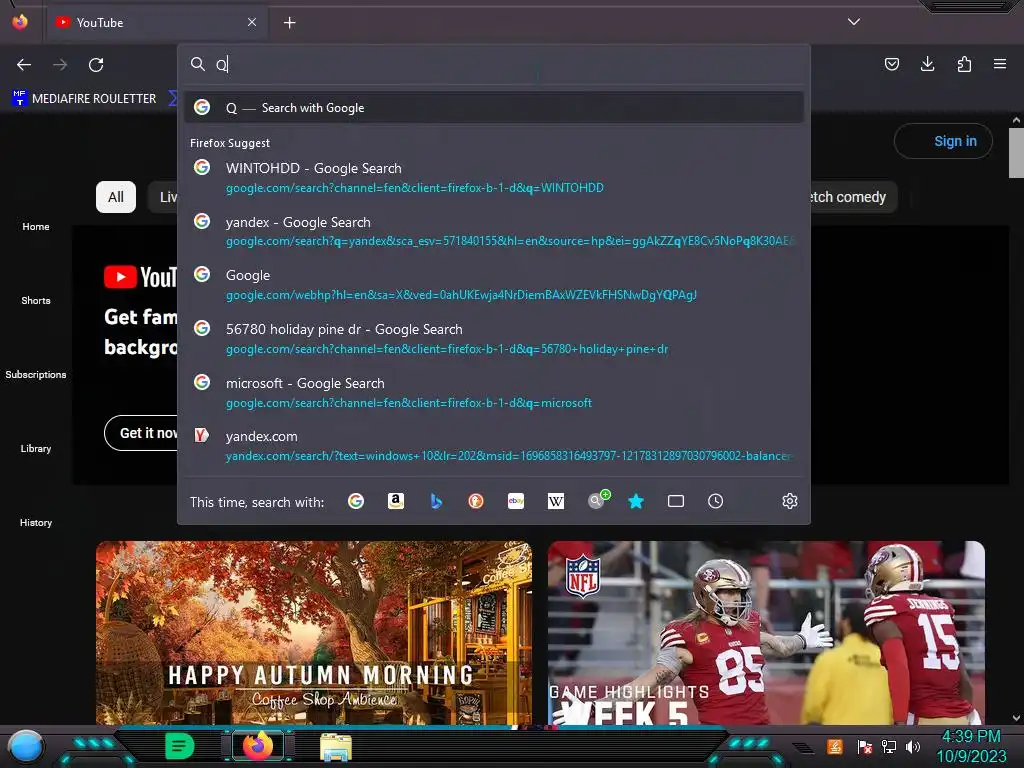The height and width of the screenshot is (768, 1024).
Task: Click the Firefox logo in title bar
Action: [x=20, y=22]
